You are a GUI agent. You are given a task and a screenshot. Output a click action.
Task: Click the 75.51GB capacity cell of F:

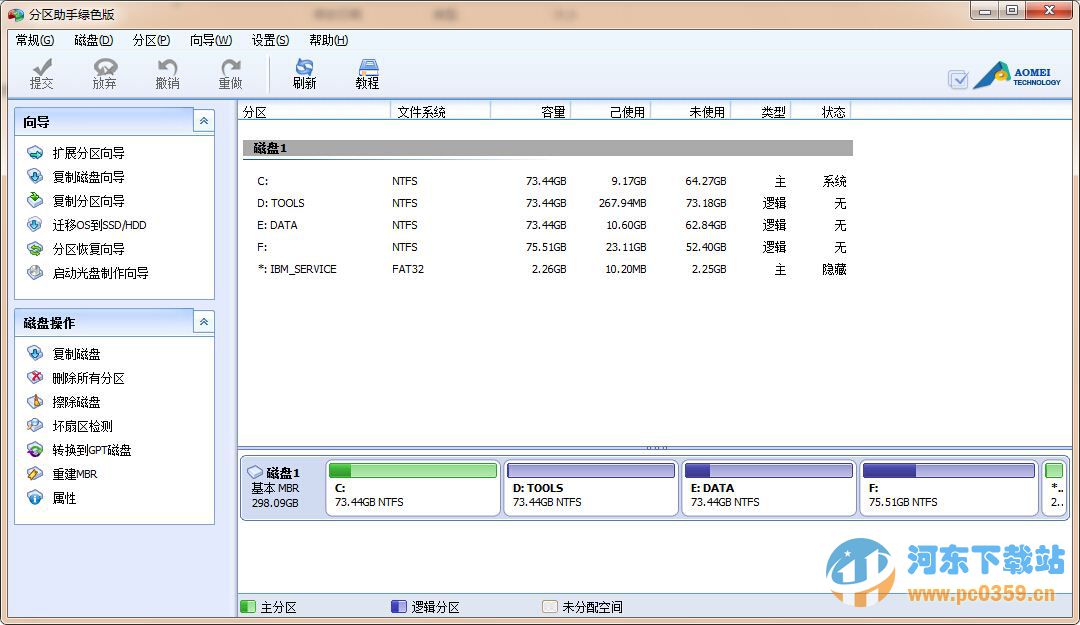546,247
